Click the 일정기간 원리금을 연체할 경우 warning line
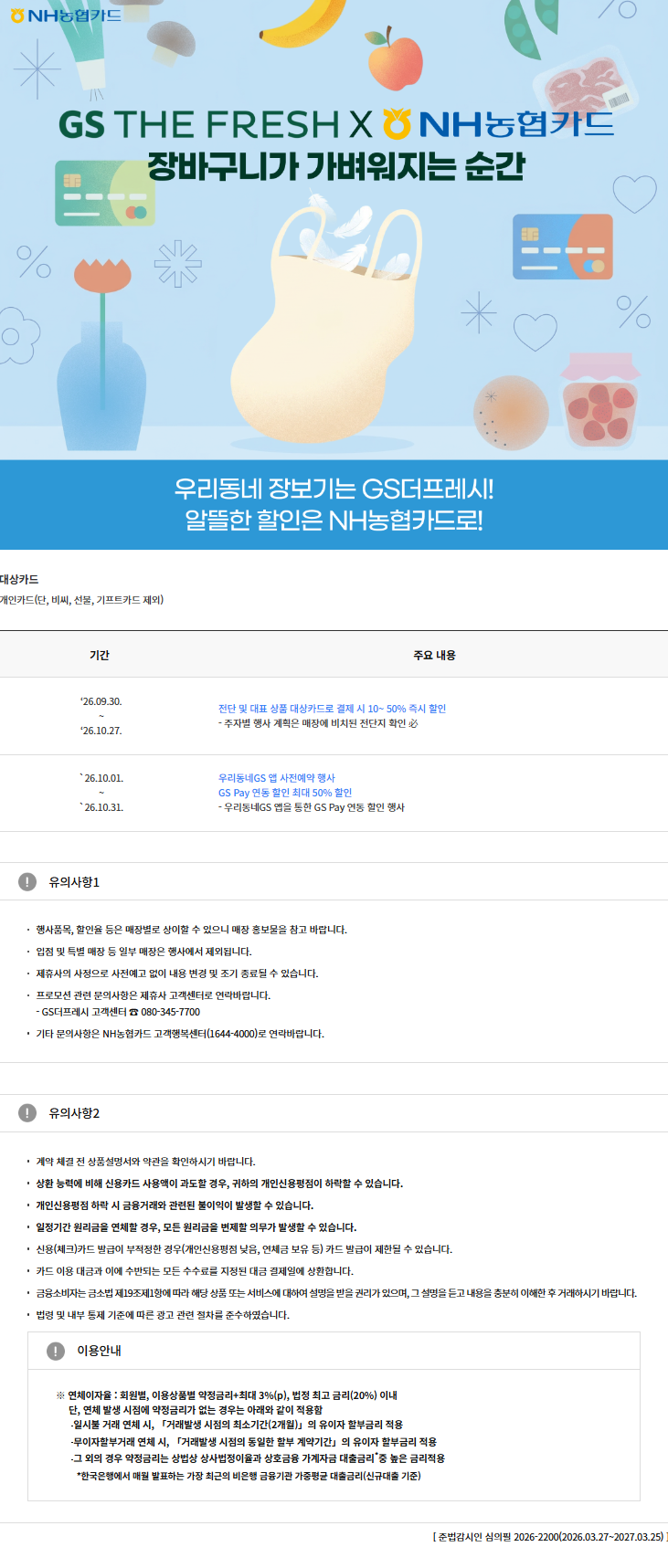This screenshot has width=668, height=1568. coord(196,1227)
